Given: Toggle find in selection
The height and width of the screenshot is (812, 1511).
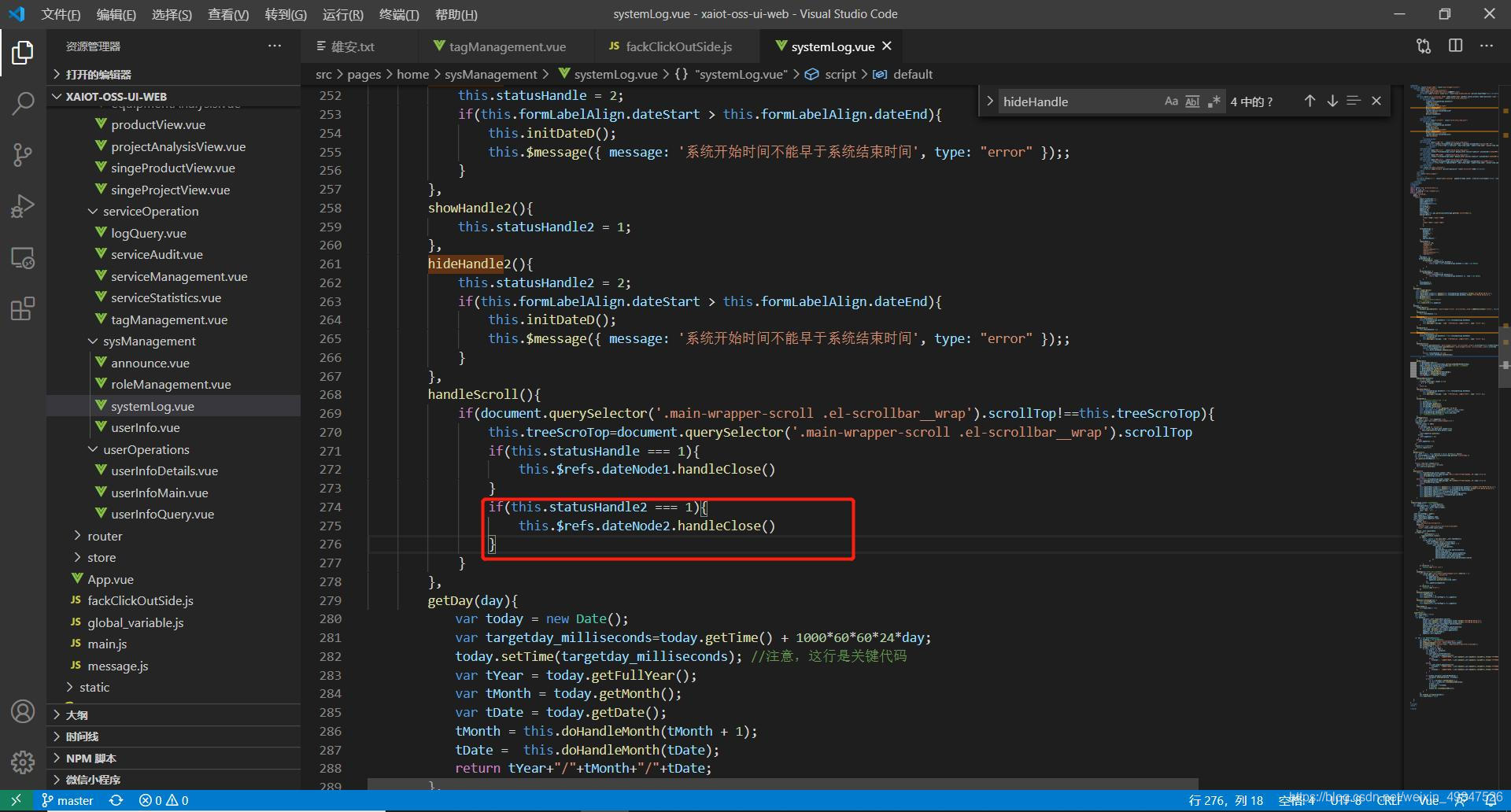Looking at the screenshot, I should coord(1354,101).
